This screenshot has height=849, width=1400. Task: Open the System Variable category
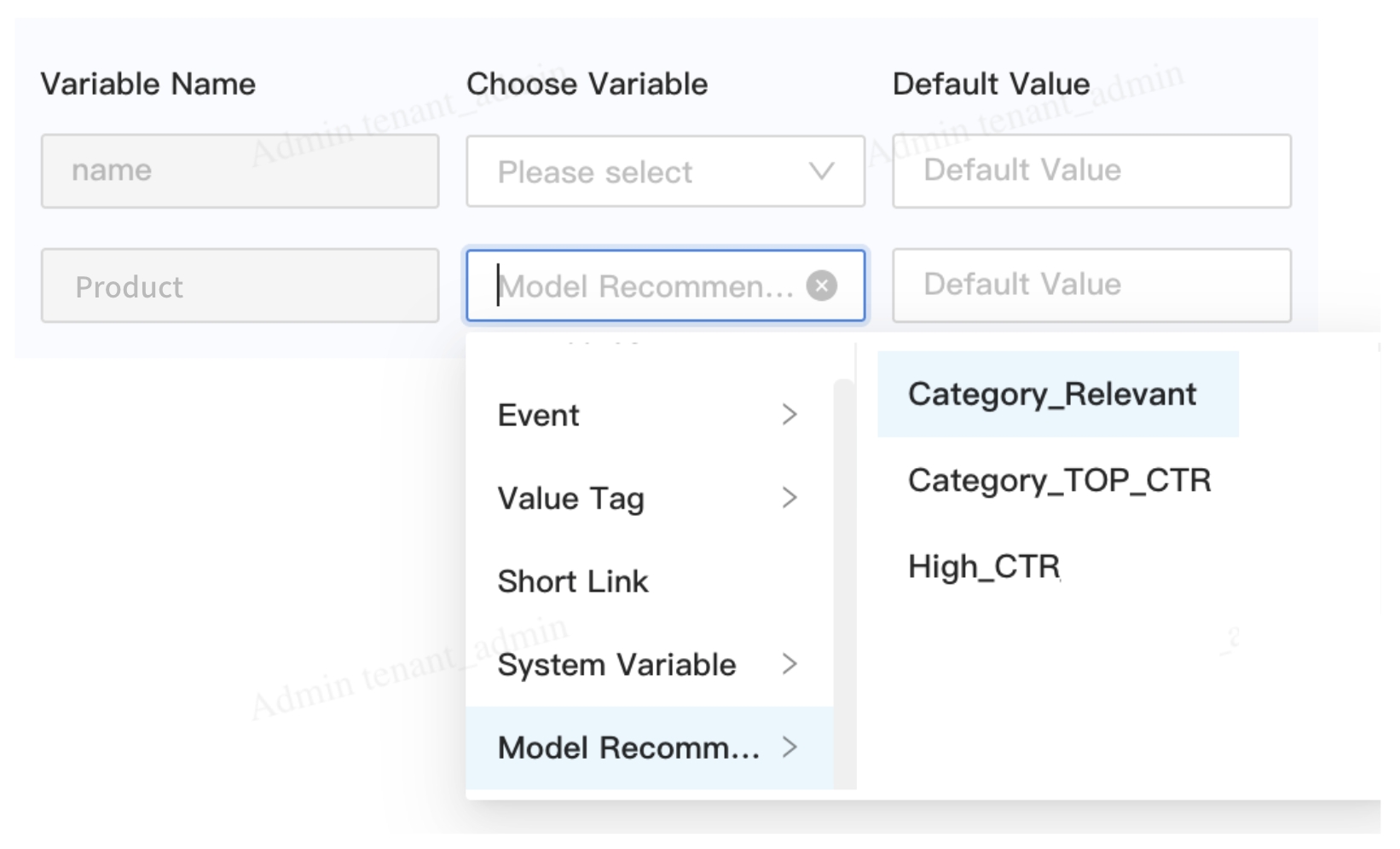click(x=616, y=664)
